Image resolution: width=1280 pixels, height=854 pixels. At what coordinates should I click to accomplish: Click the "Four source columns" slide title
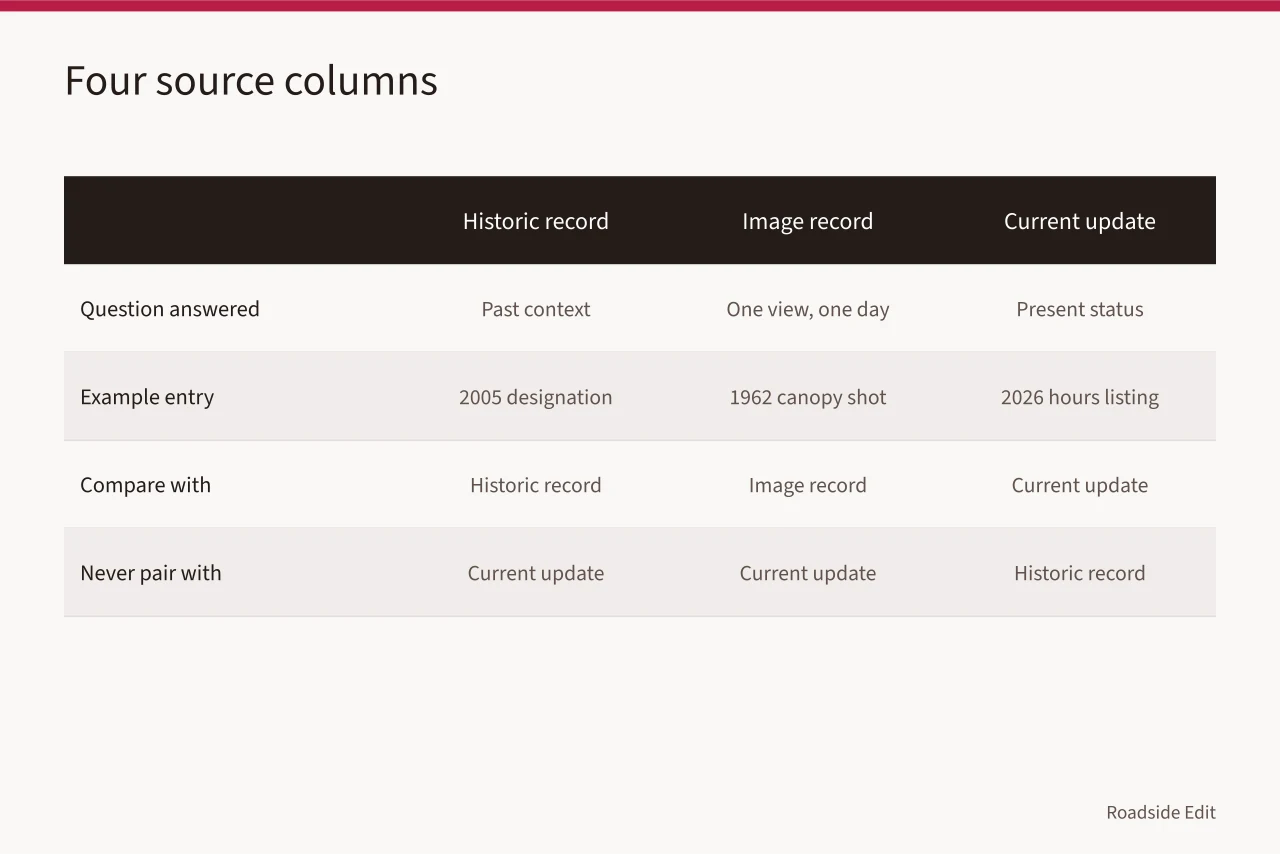251,81
